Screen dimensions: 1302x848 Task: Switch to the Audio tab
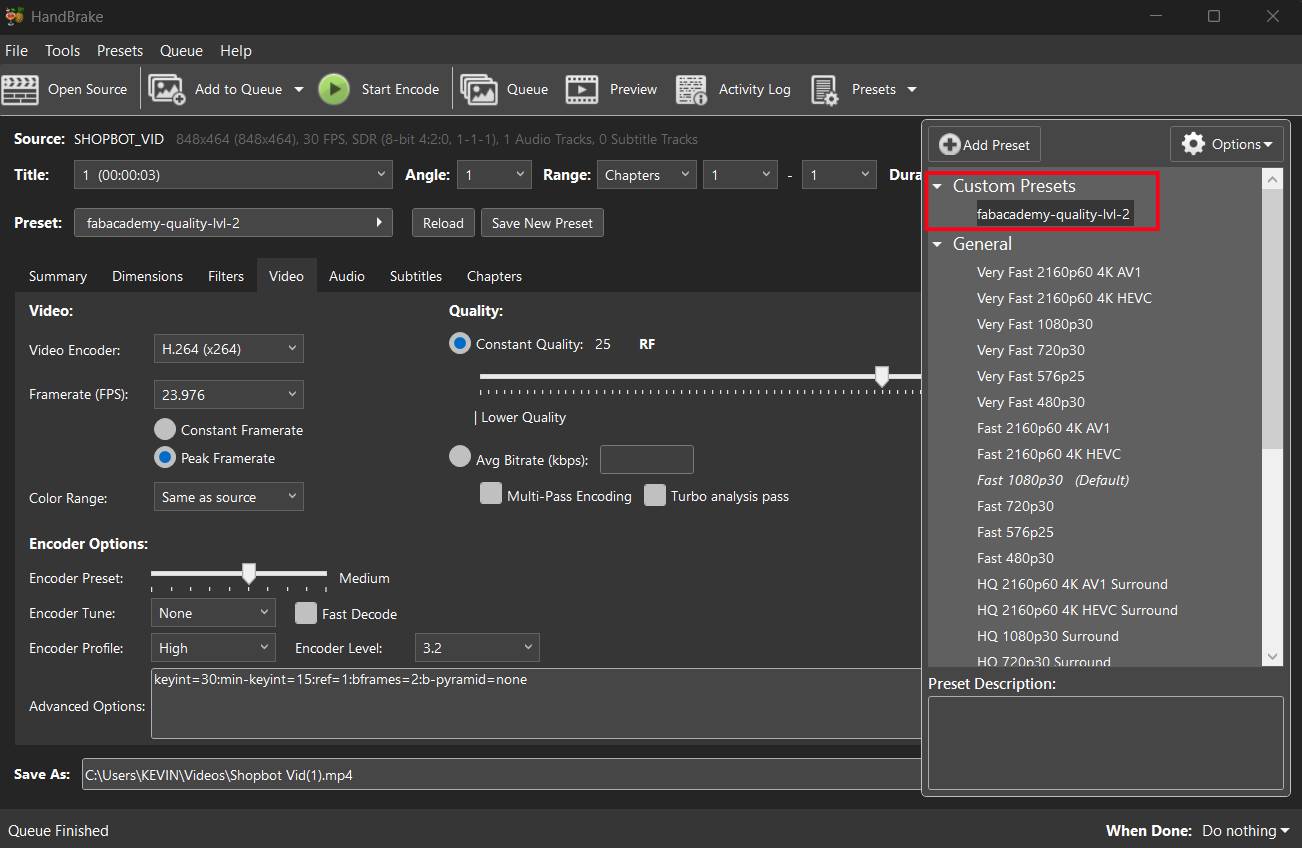347,276
